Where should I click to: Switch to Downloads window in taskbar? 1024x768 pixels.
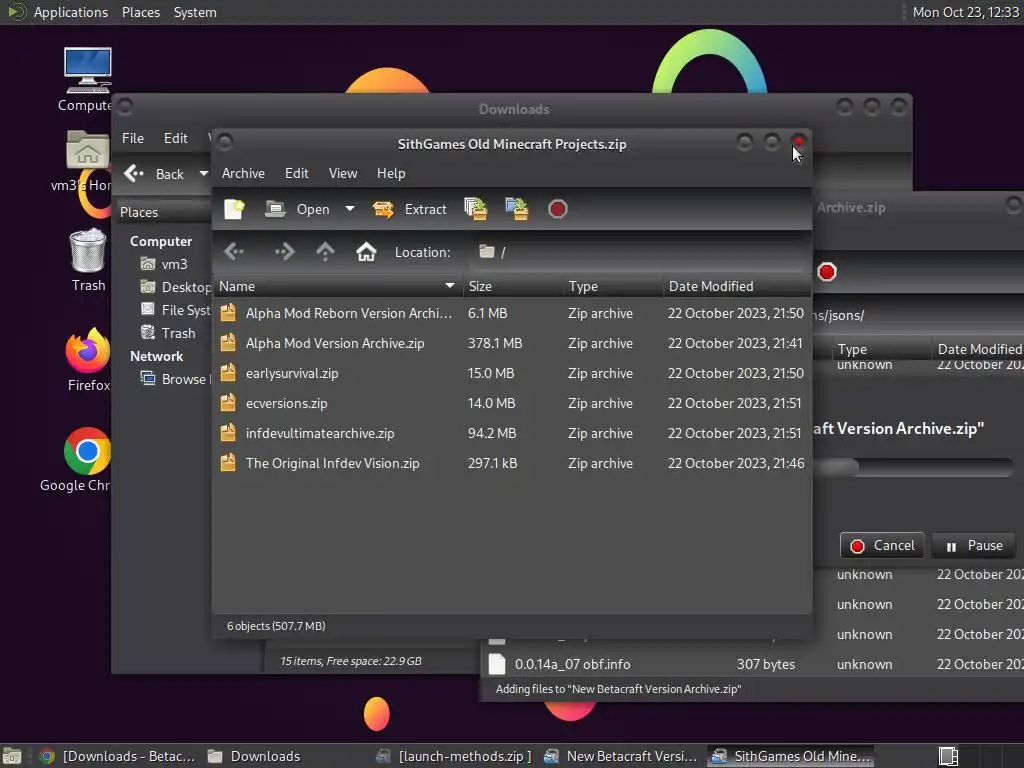255,756
